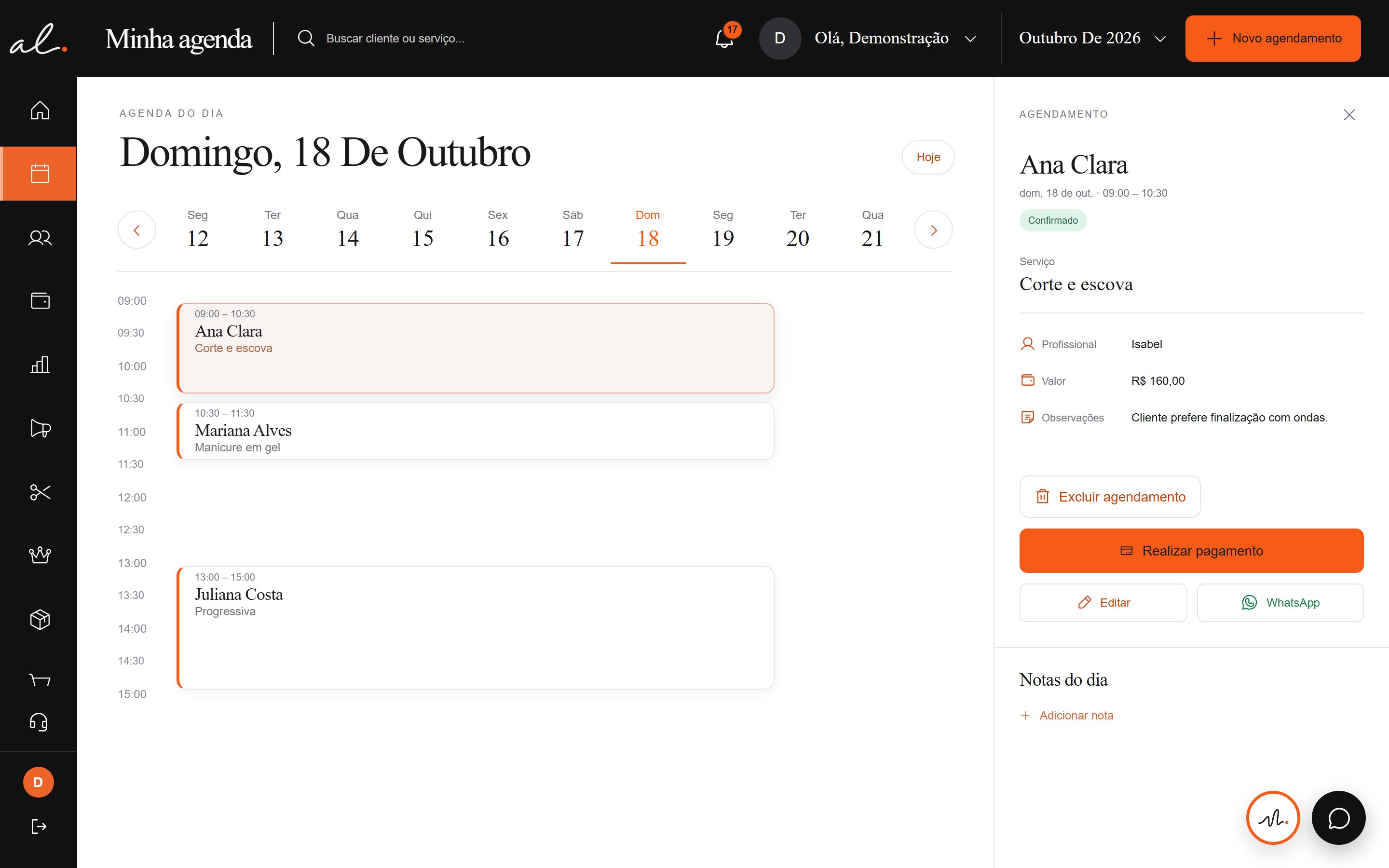Go to previous week with left arrow
Image resolution: width=1389 pixels, height=868 pixels.
136,230
